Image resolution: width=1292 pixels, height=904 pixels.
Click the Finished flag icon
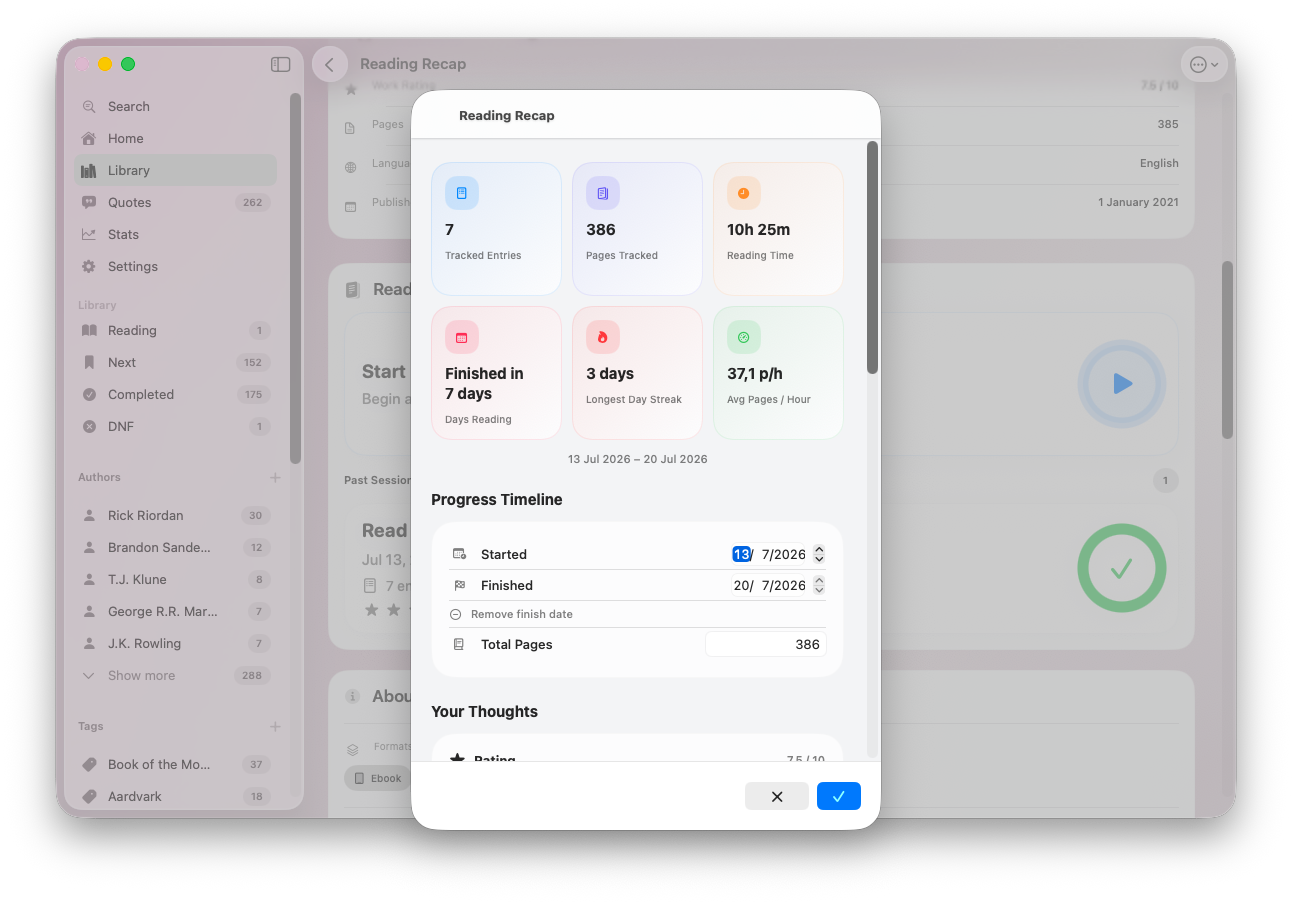[459, 585]
